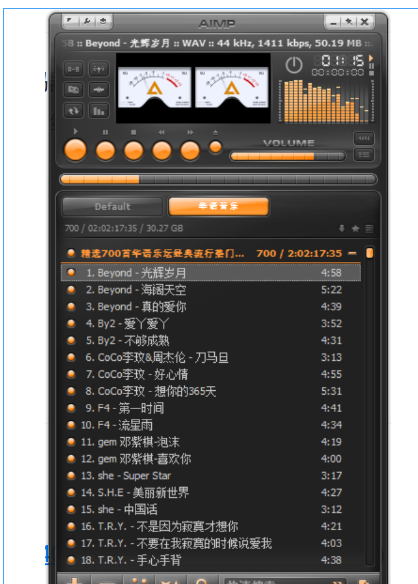Toggle the playlist panel visibility button
The image size is (418, 584).
(364, 154)
